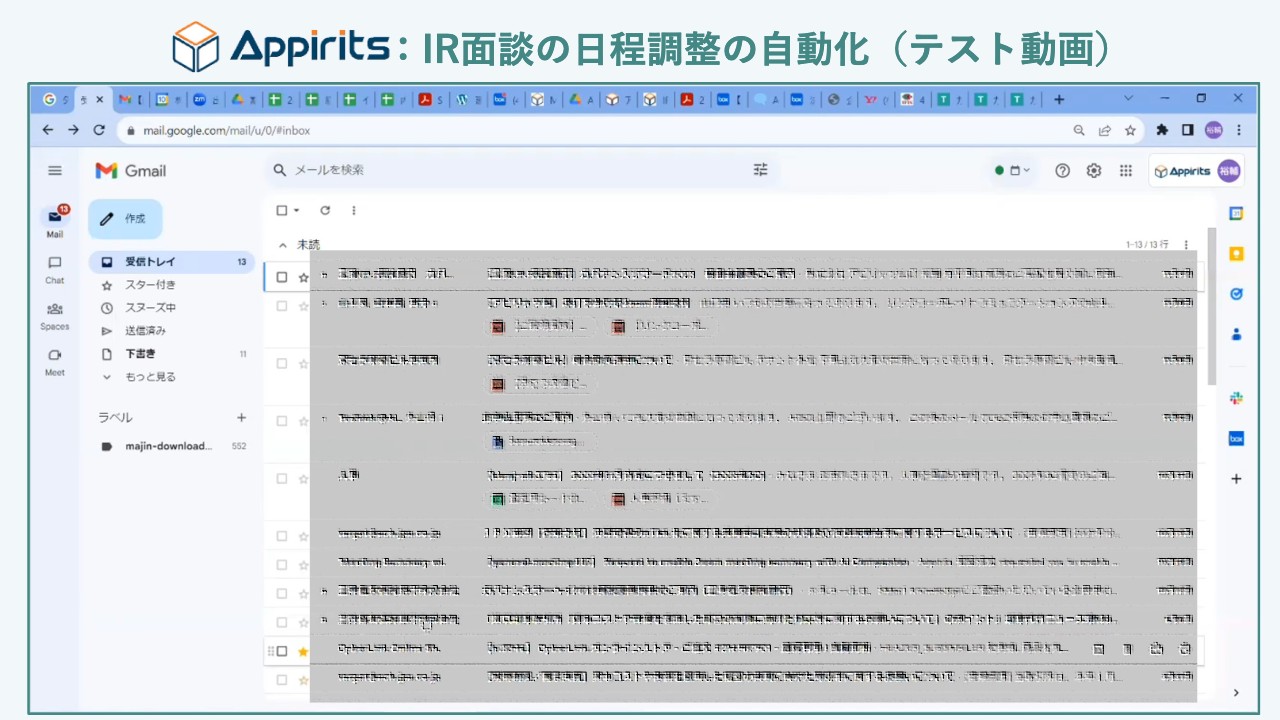
Task: Open Box add-on in side panel
Action: [x=1236, y=439]
